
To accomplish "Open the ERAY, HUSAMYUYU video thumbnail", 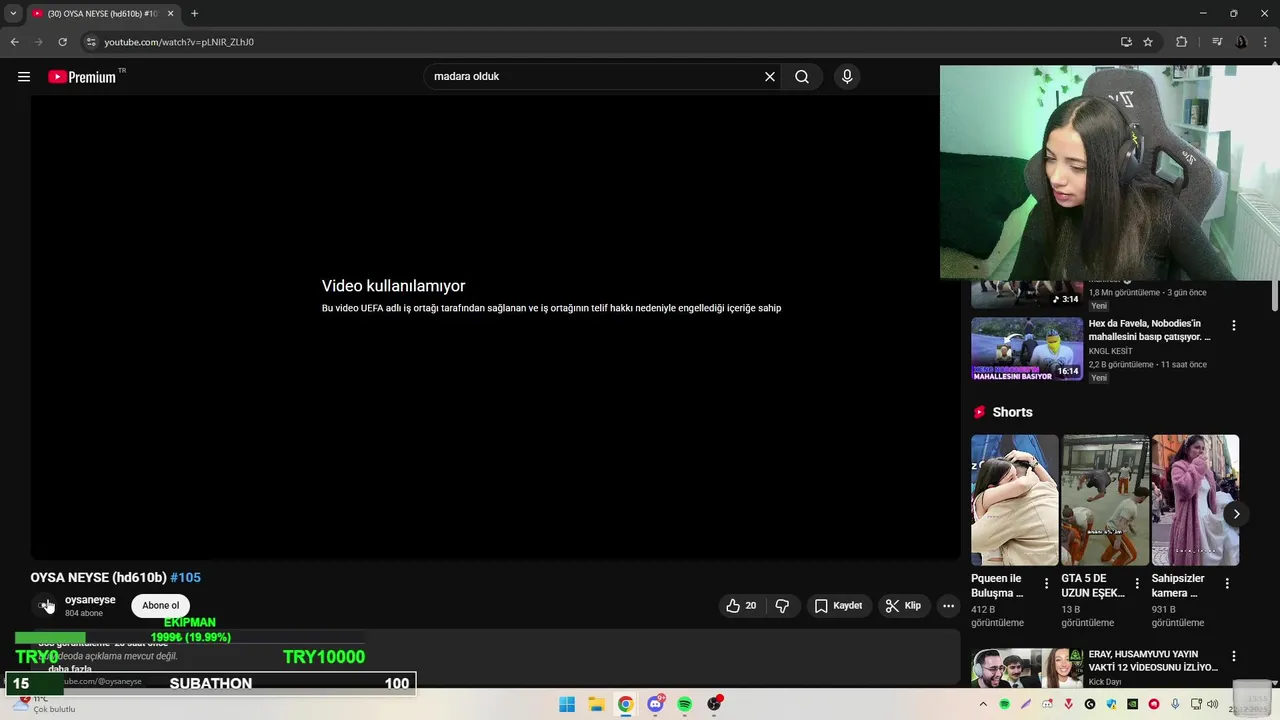I will [x=1027, y=668].
